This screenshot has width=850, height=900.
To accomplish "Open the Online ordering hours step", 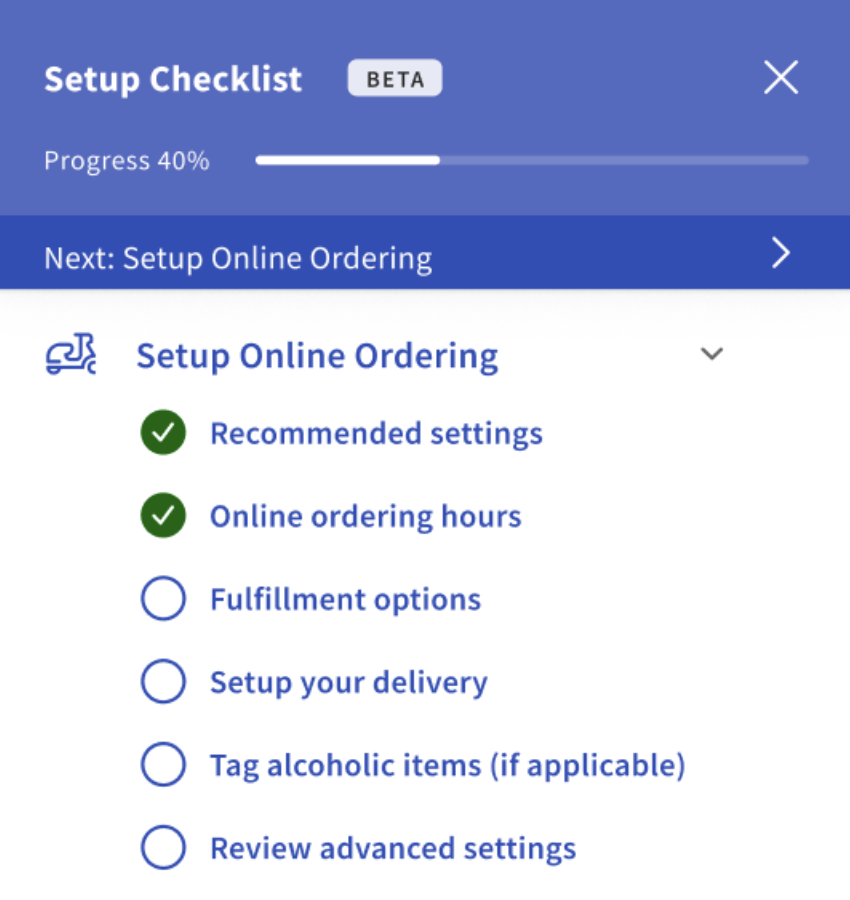I will click(365, 516).
